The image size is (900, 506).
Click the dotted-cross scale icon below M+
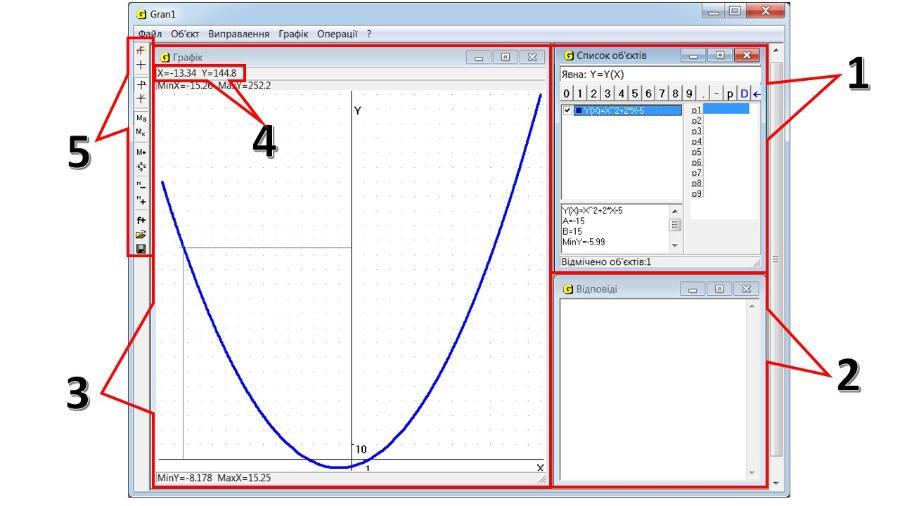[x=141, y=166]
